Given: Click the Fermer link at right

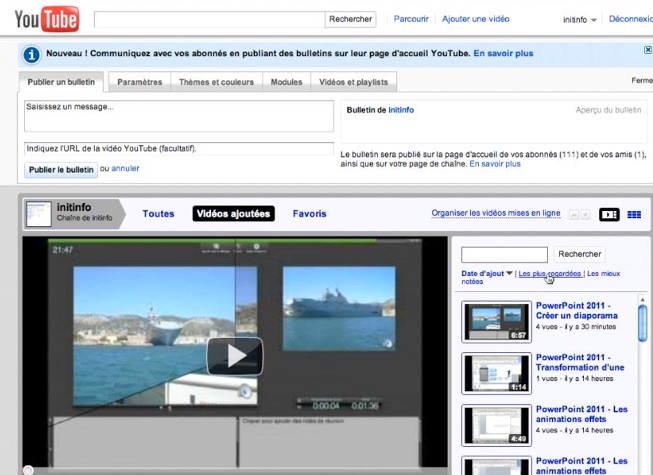Looking at the screenshot, I should [642, 80].
